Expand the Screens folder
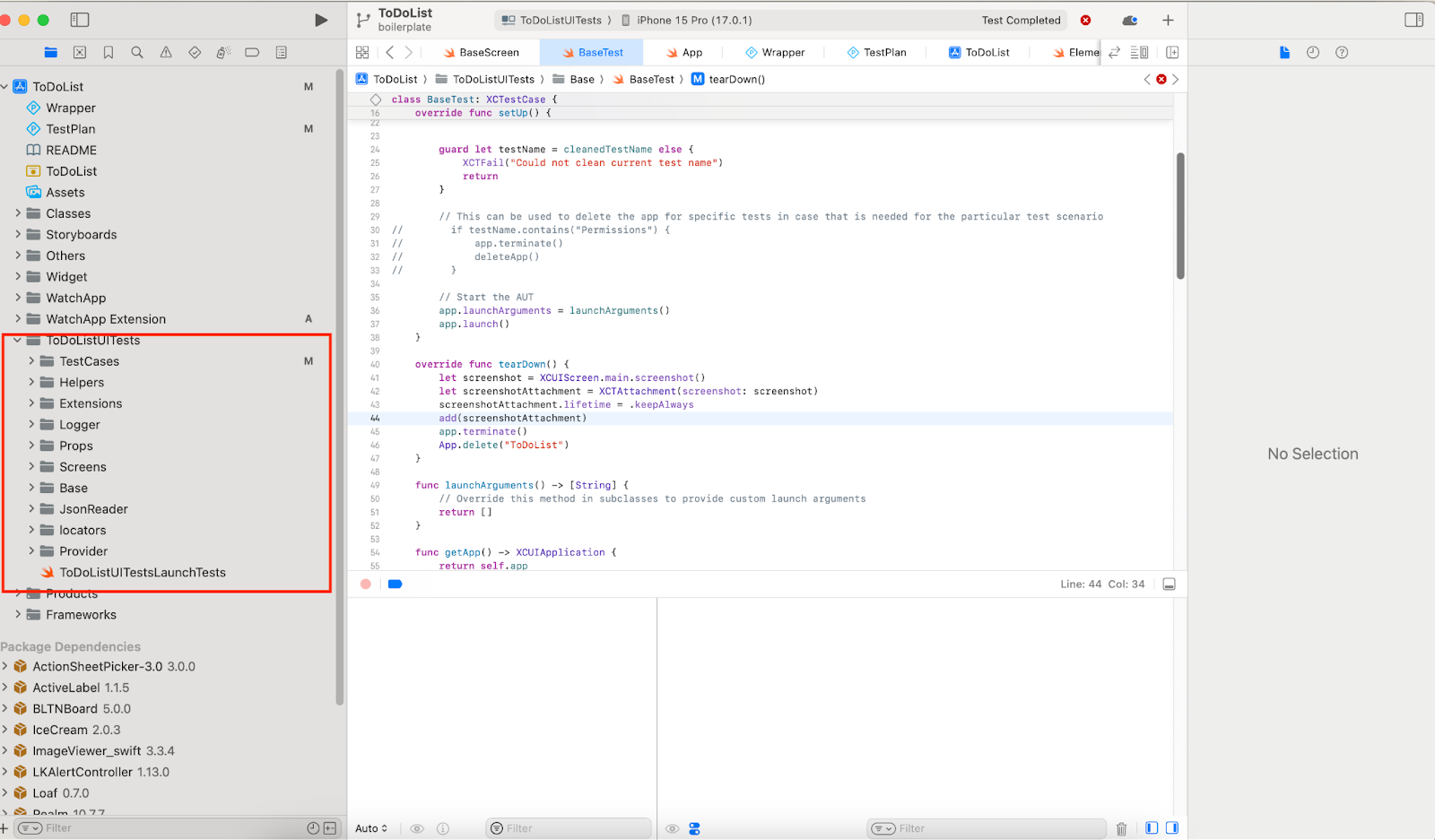Viewport: 1435px width, 840px height. (x=31, y=467)
